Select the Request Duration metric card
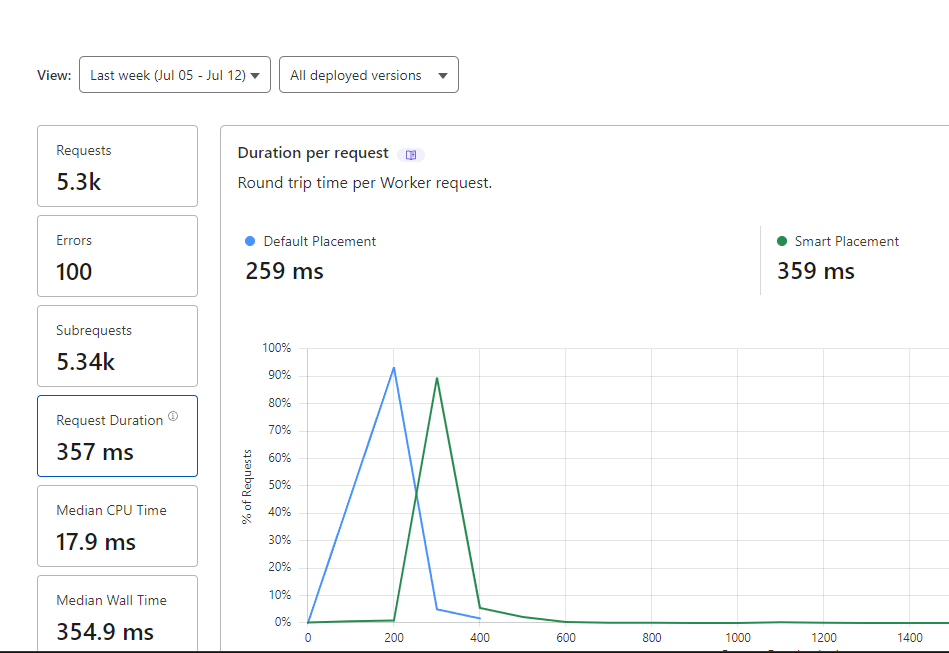Screen dimensions: 949x653 117,436
